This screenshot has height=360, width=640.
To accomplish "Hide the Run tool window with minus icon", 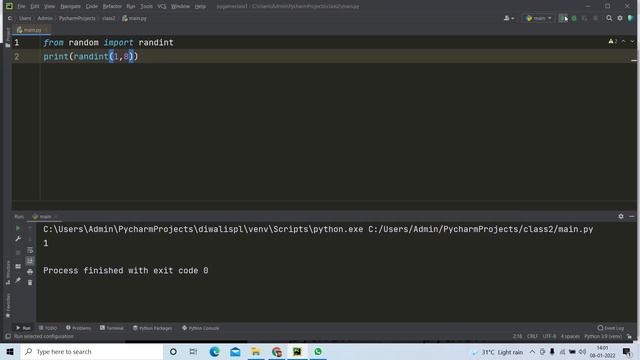I will pyautogui.click(x=631, y=216).
